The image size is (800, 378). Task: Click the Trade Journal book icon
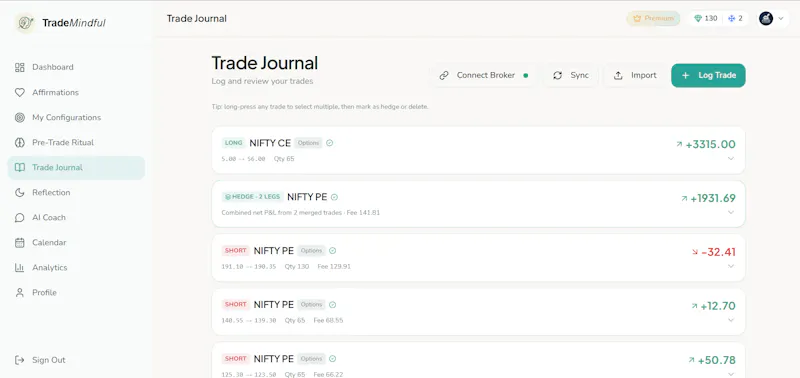pyautogui.click(x=19, y=167)
